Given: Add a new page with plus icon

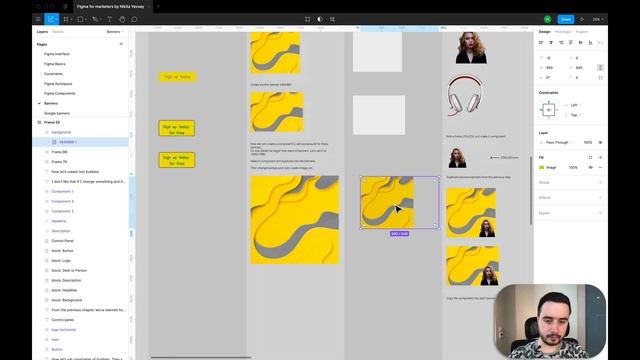Looking at the screenshot, I should pos(121,44).
